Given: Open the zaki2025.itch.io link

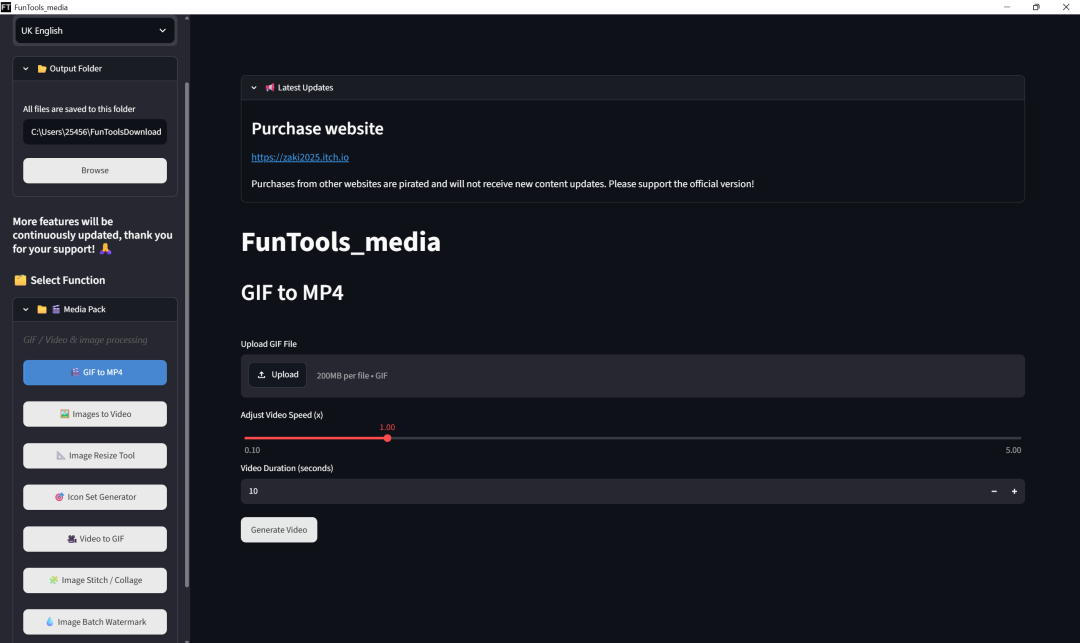Looking at the screenshot, I should pos(300,158).
